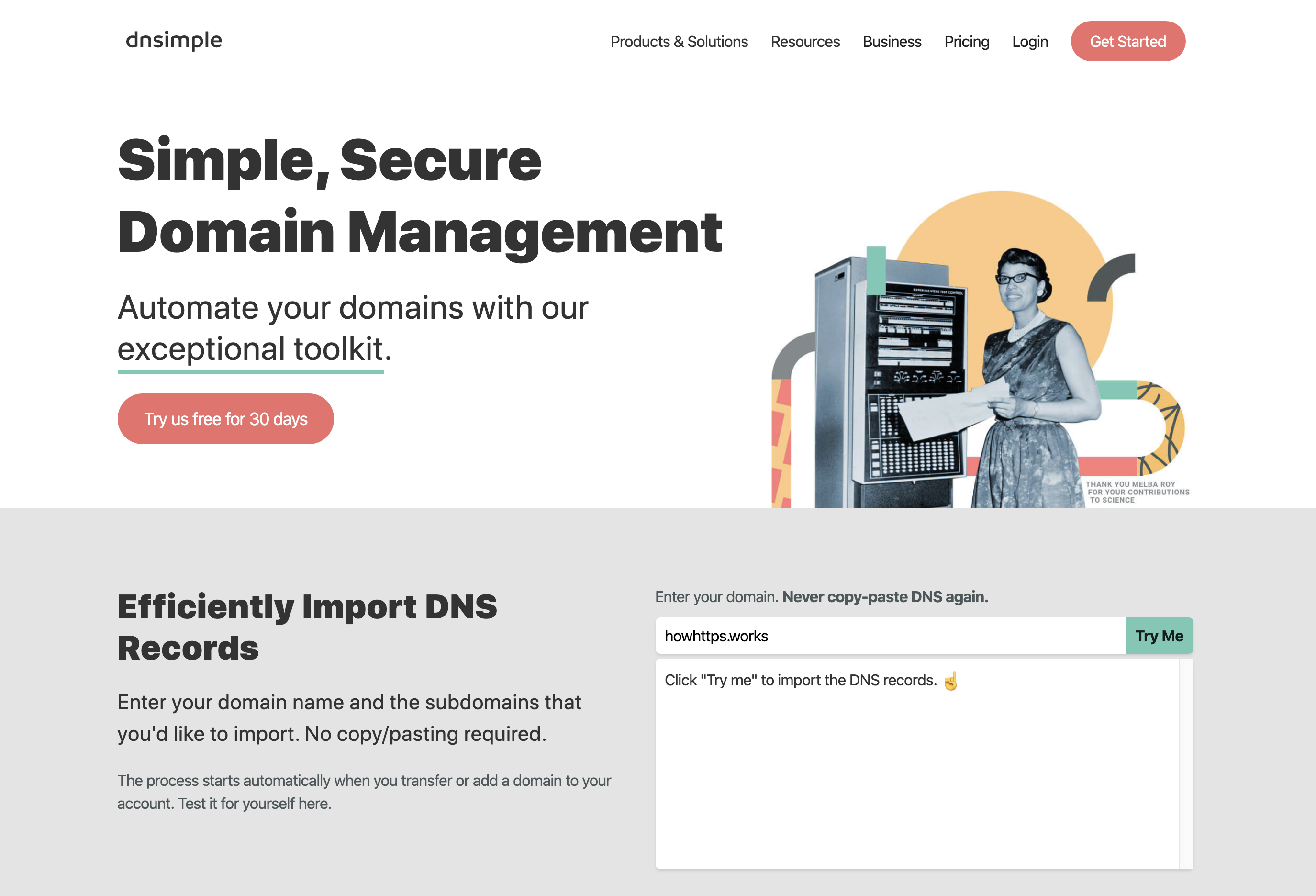This screenshot has height=896, width=1316.
Task: Click the dnsimple logo
Action: (174, 41)
